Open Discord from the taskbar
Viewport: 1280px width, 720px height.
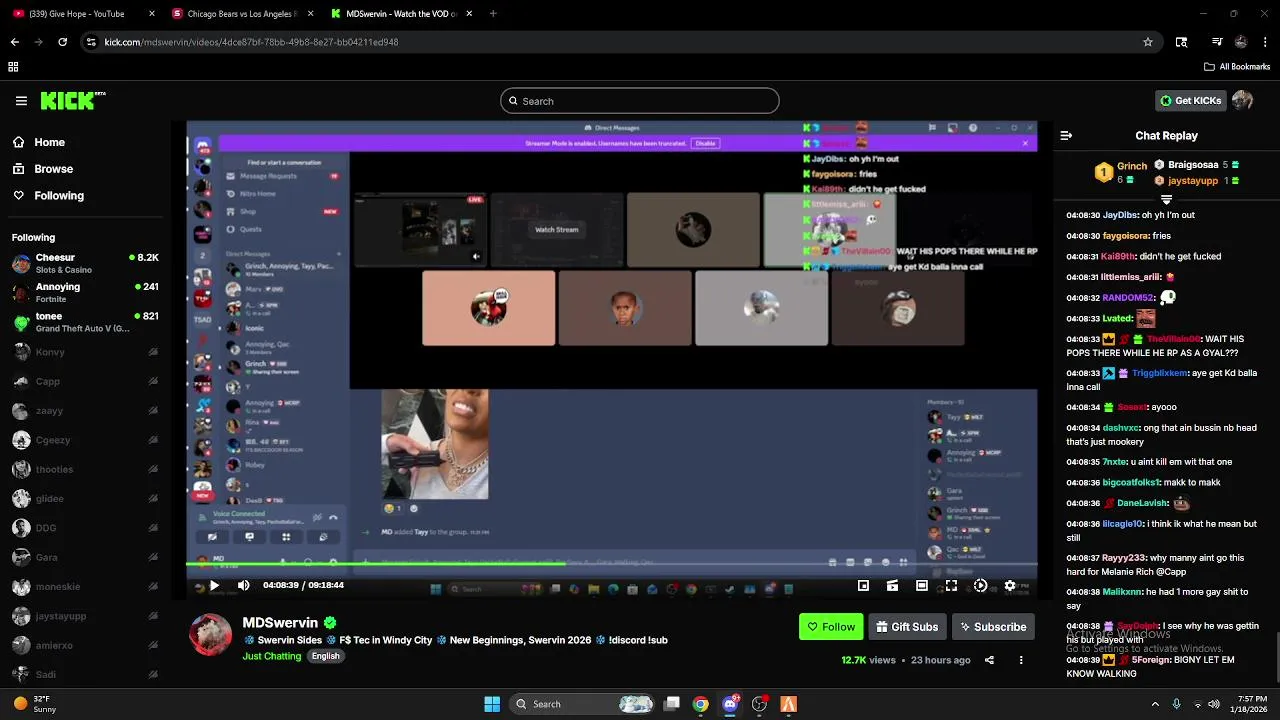730,704
